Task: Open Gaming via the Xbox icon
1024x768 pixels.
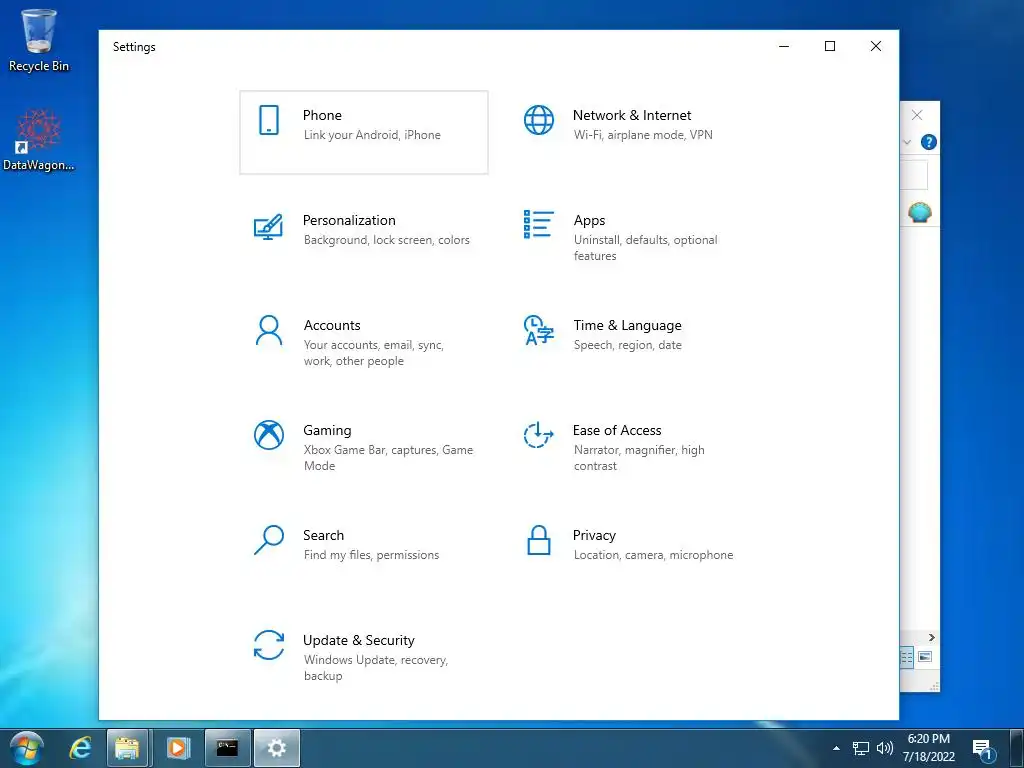Action: point(268,435)
